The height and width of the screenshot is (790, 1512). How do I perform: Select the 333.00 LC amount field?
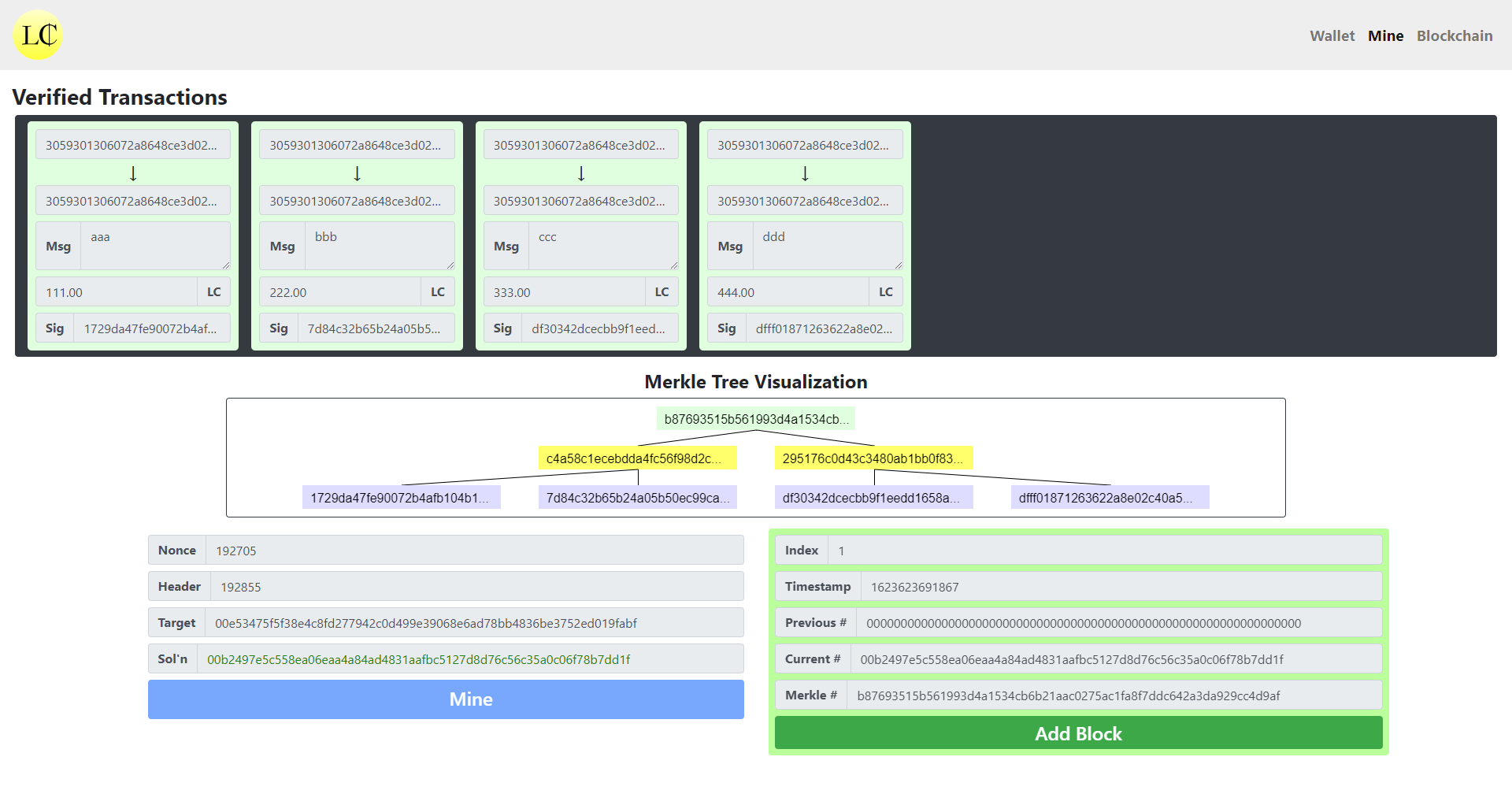565,292
